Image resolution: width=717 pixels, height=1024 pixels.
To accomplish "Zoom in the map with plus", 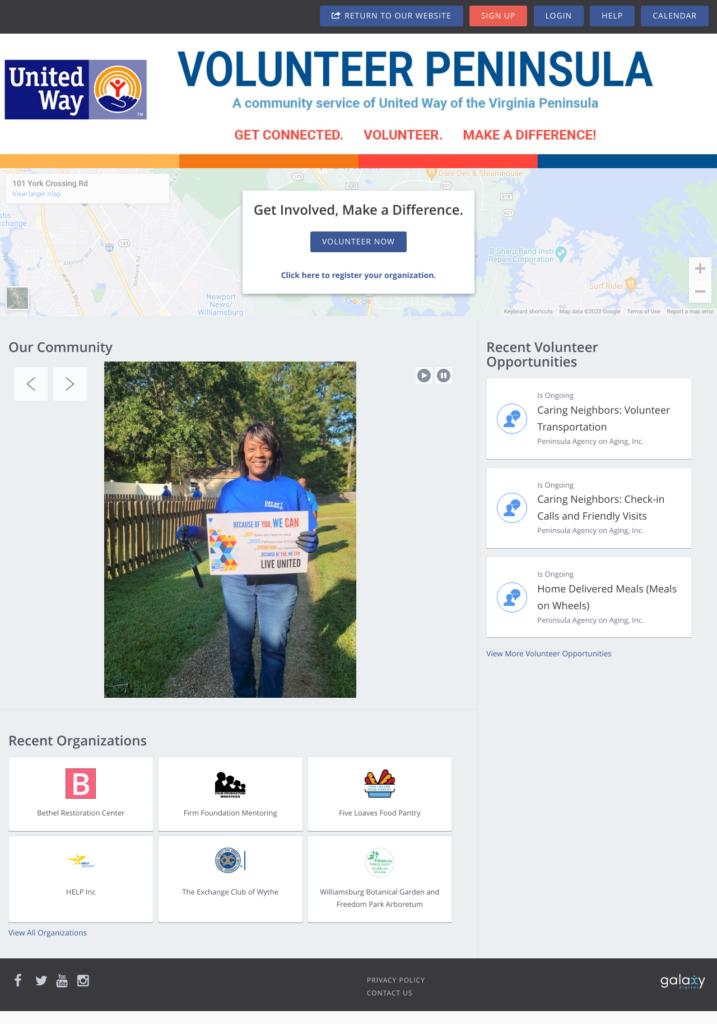I will pos(699,268).
